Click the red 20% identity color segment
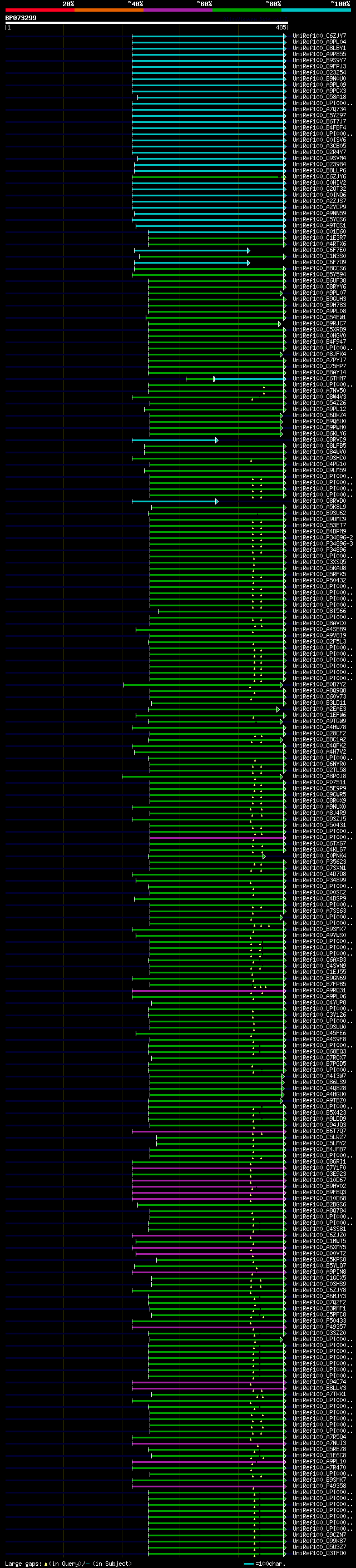This screenshot has width=356, height=1568. (x=39, y=10)
